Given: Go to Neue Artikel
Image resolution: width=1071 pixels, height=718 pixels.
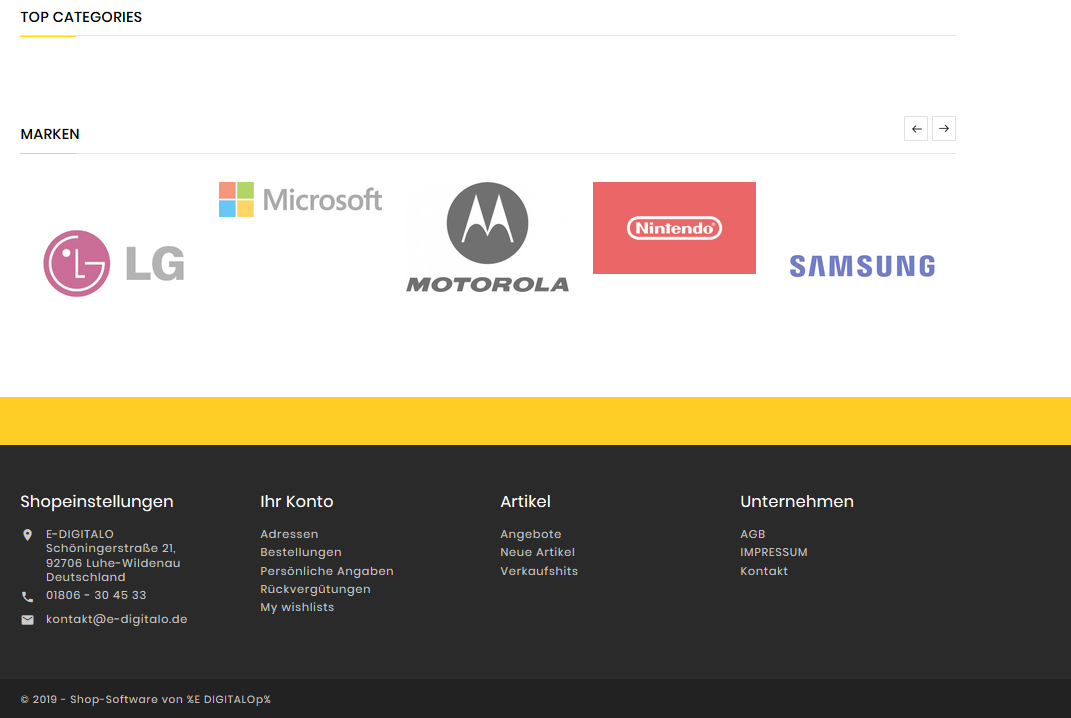Looking at the screenshot, I should pos(538,552).
